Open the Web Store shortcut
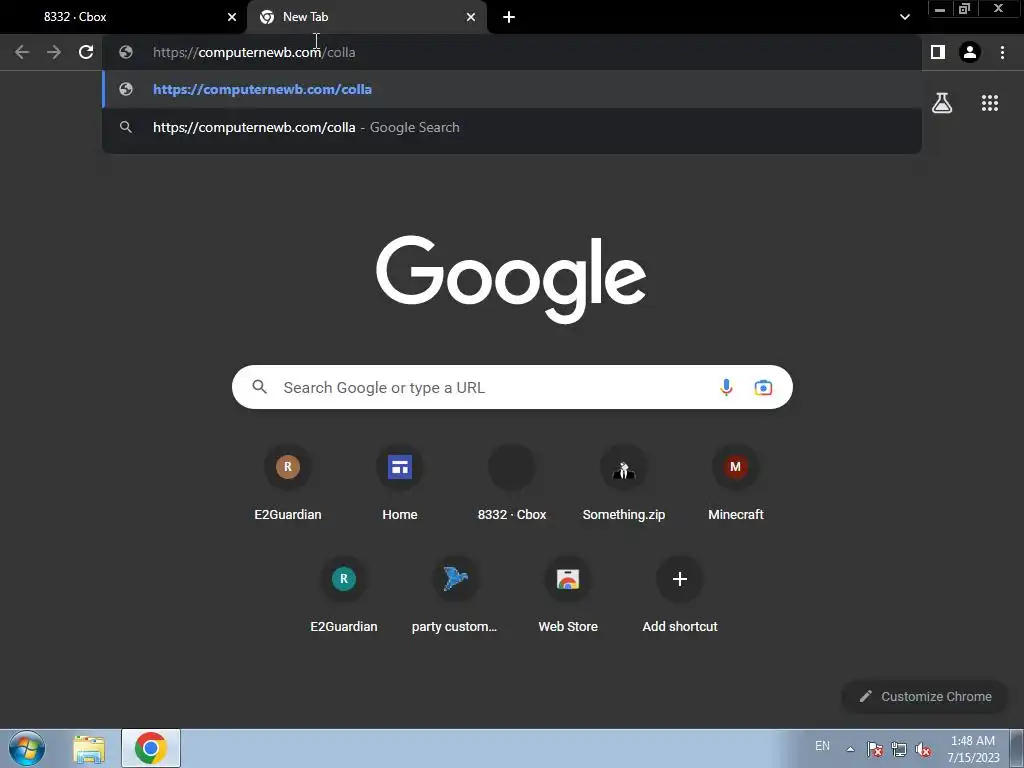The image size is (1024, 768). pos(568,596)
